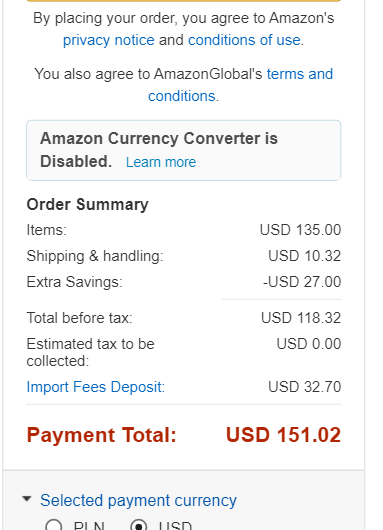383x530 pixels.
Task: Click the Payment Total USD 151.02 amount
Action: pyautogui.click(x=283, y=435)
